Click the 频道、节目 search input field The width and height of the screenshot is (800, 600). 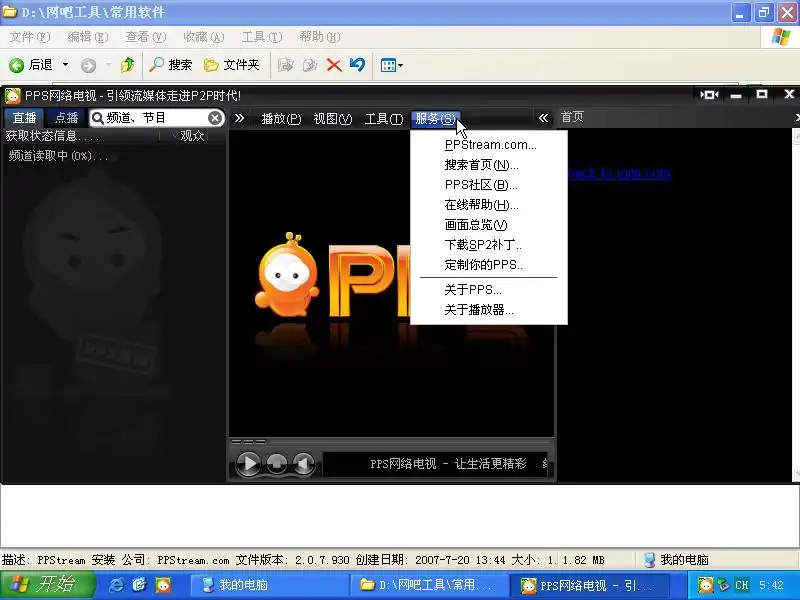(x=156, y=118)
